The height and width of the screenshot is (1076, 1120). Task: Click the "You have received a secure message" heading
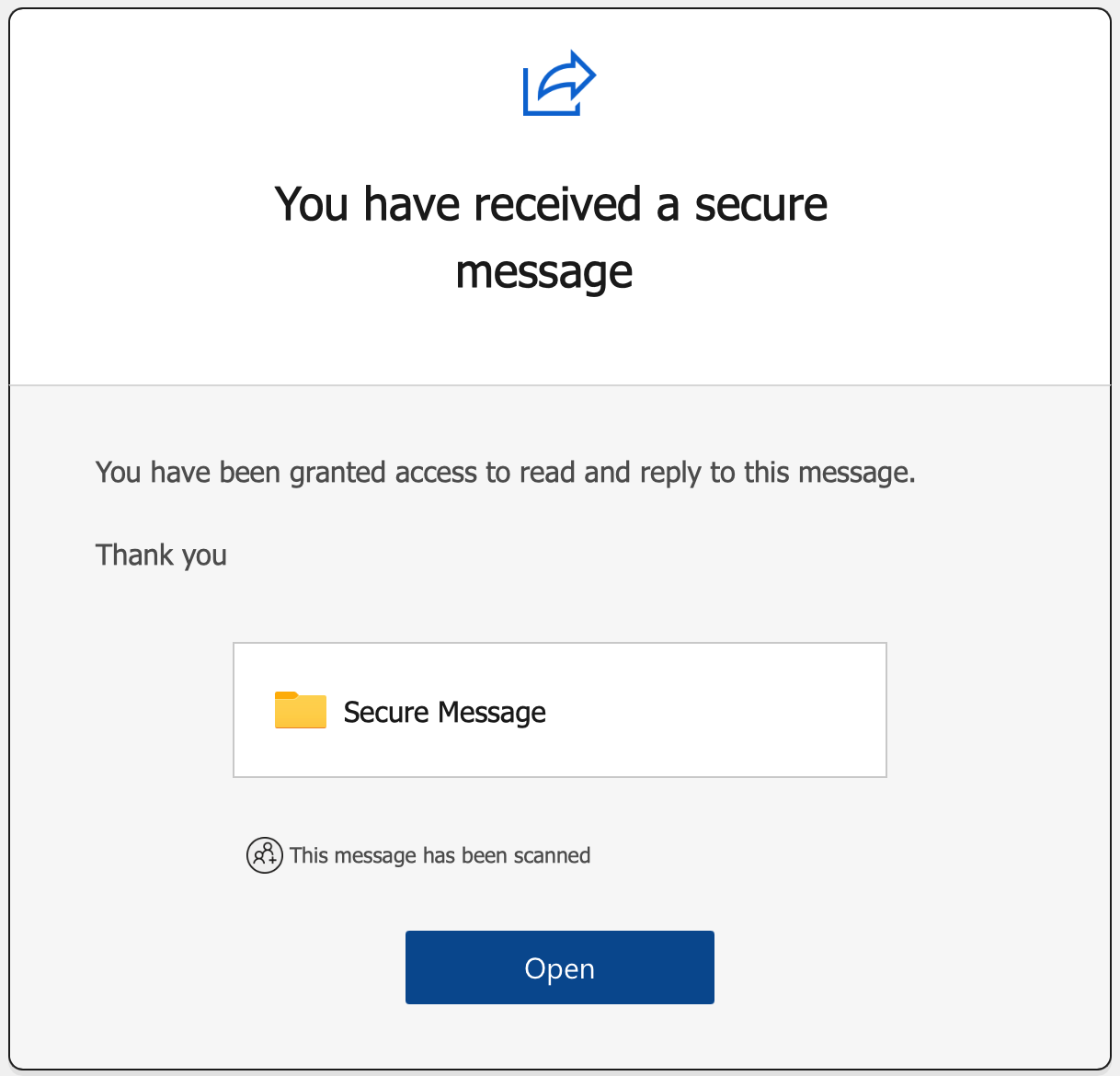[x=550, y=237]
